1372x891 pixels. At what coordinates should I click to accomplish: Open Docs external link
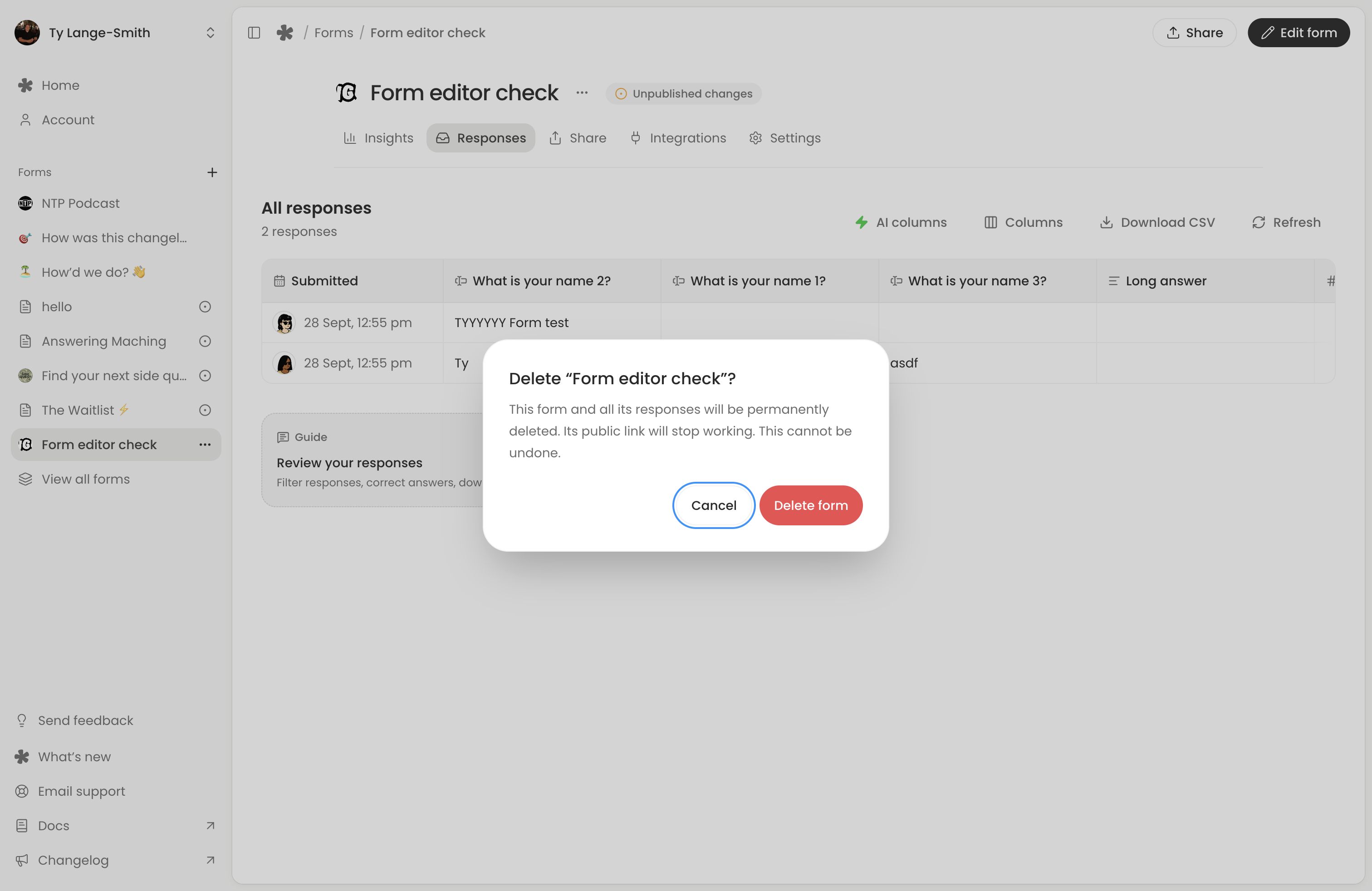click(x=116, y=826)
